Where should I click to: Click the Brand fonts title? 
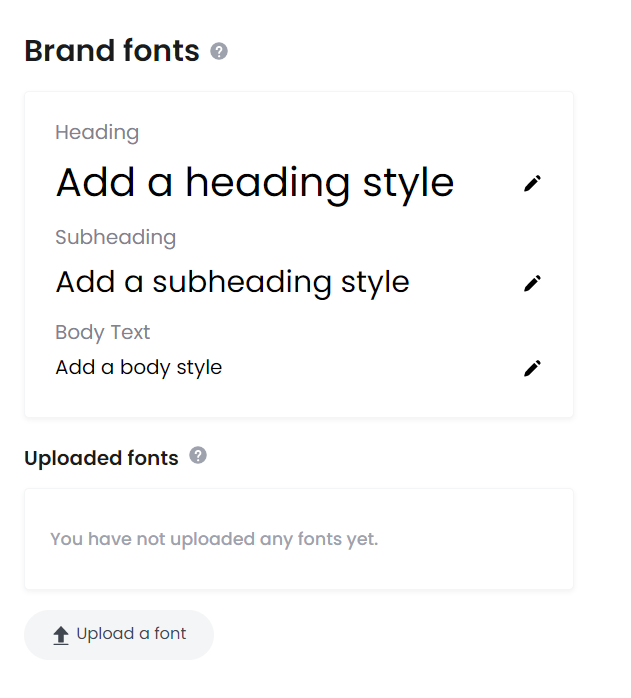pyautogui.click(x=112, y=51)
